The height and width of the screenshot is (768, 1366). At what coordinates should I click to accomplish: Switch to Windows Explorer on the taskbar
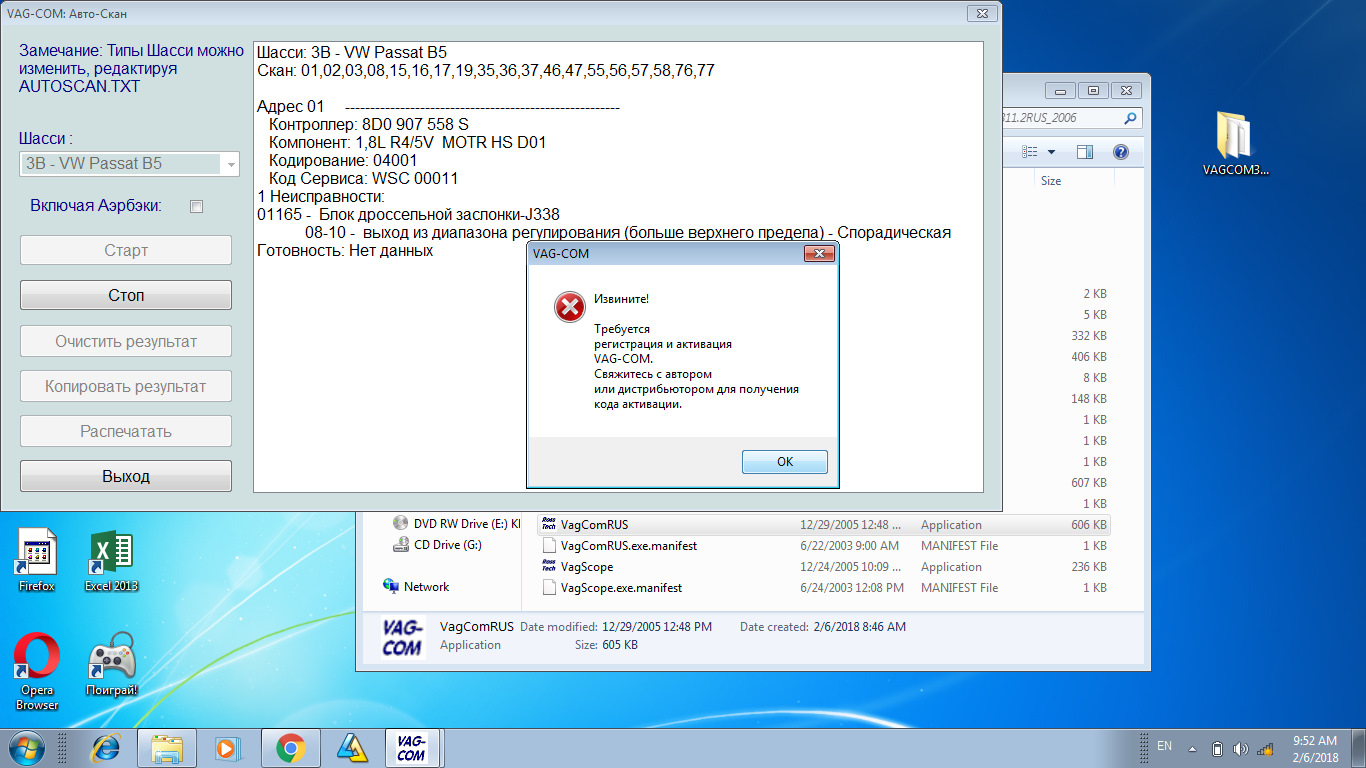tap(166, 747)
